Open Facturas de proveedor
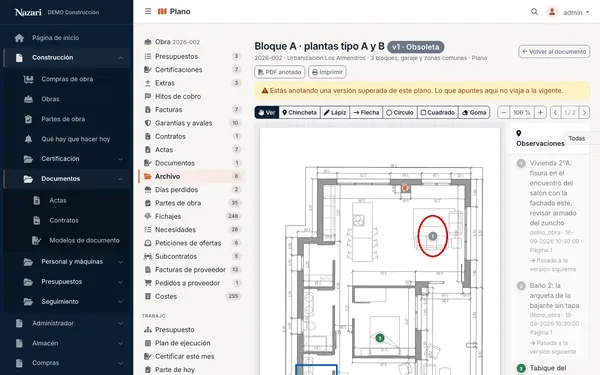 click(191, 270)
